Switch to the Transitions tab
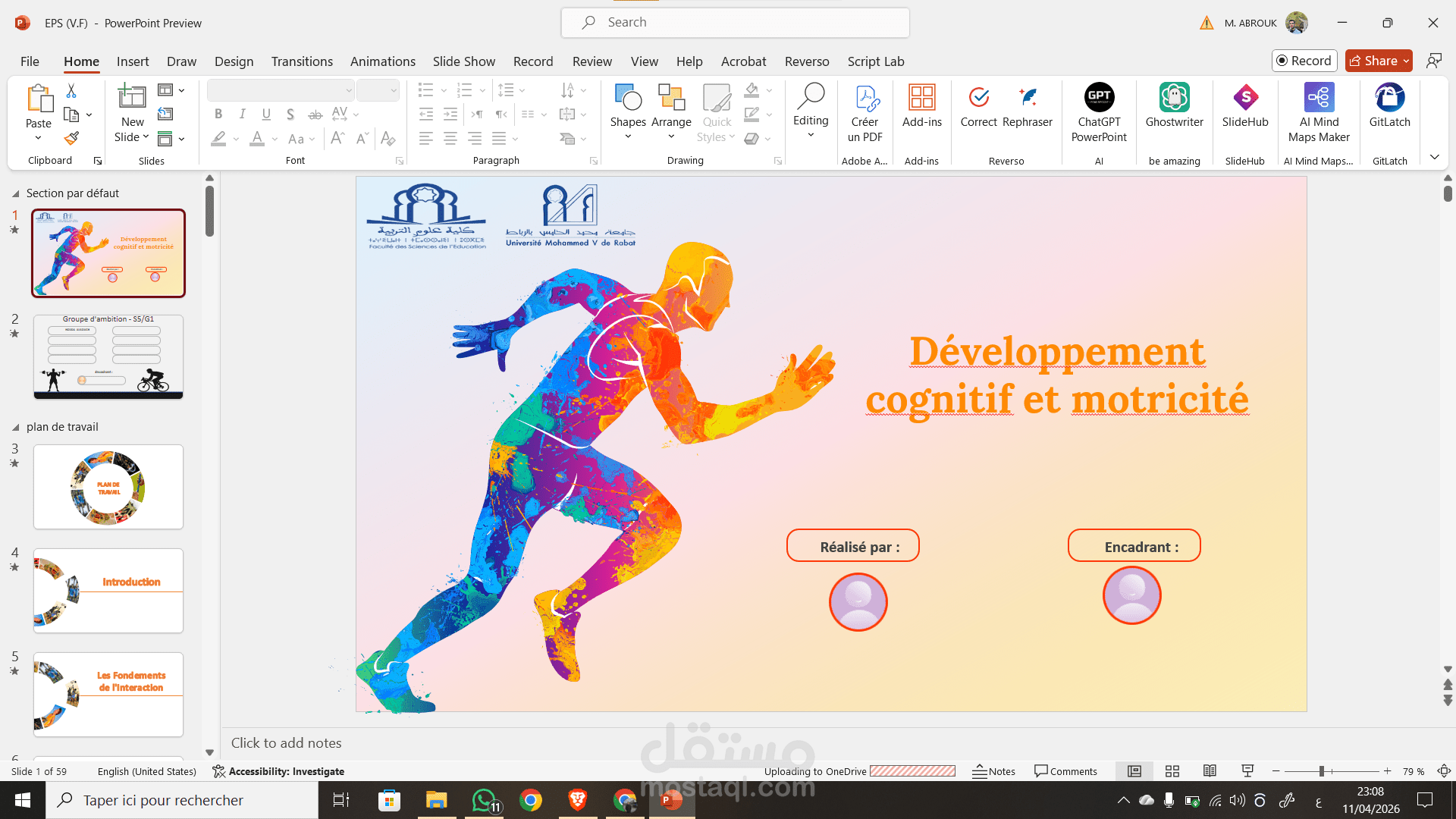The height and width of the screenshot is (819, 1456). point(302,61)
